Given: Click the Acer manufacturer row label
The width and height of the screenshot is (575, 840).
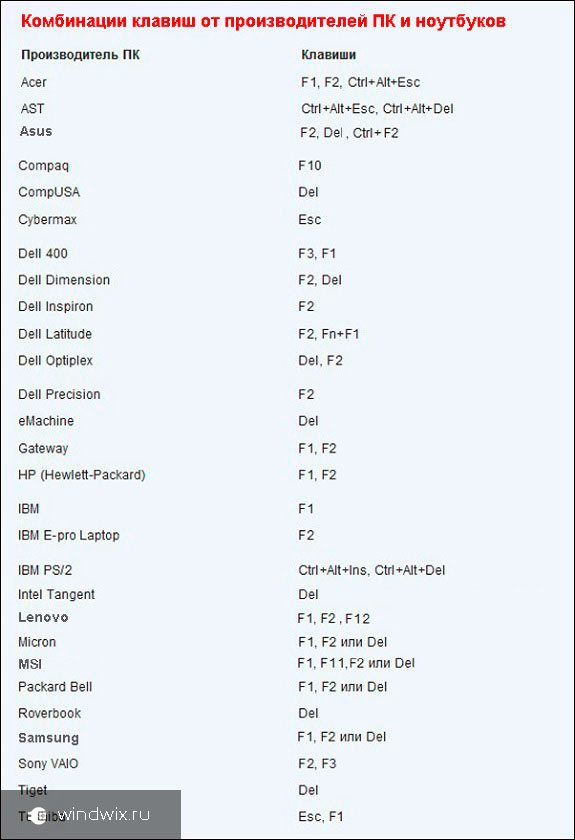Looking at the screenshot, I should pyautogui.click(x=34, y=82).
